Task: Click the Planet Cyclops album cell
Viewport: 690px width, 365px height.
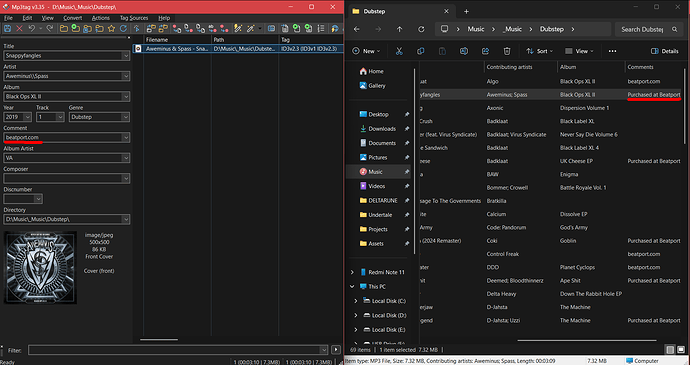Action: [577, 267]
